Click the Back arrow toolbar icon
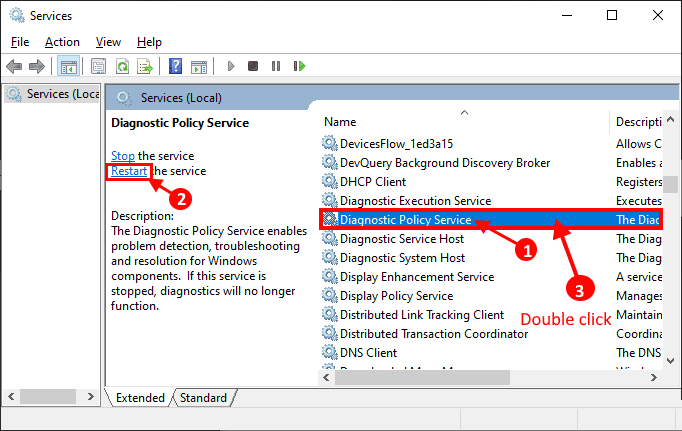This screenshot has width=682, height=431. tap(14, 66)
